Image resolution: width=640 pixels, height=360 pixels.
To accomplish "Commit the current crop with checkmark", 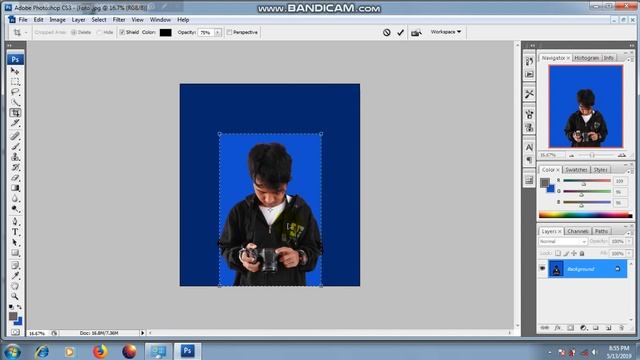I will pos(400,32).
